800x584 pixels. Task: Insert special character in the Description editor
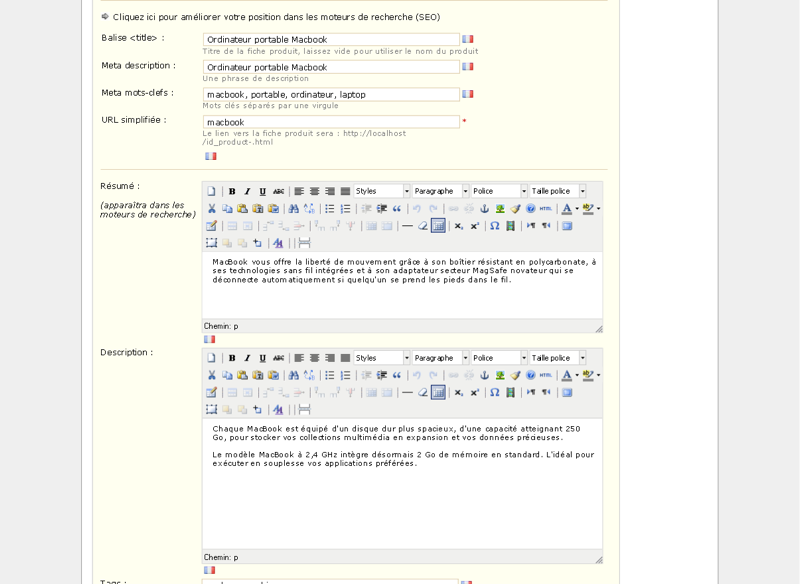pyautogui.click(x=494, y=393)
